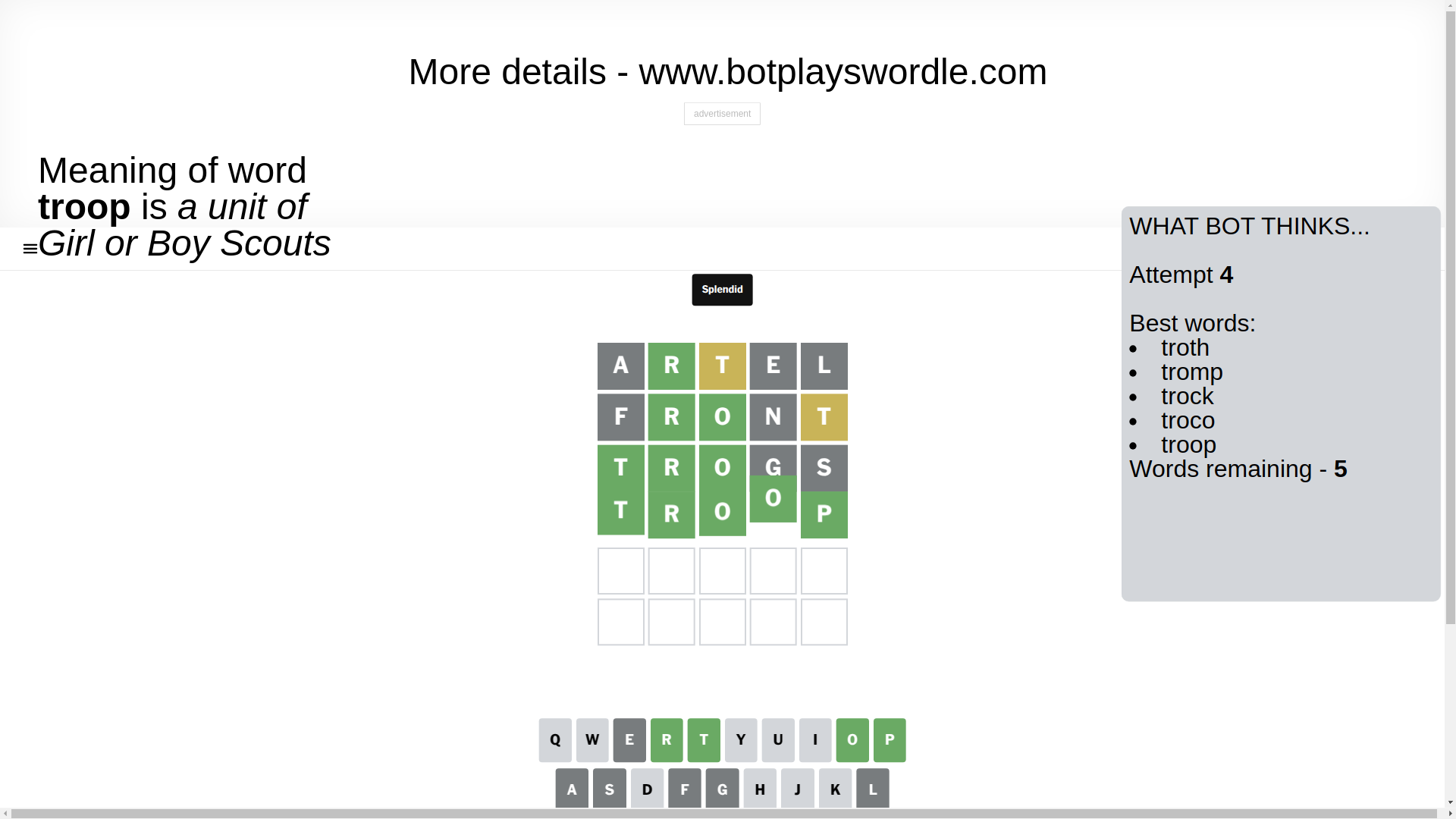Click the D keyboard key
The image size is (1456, 819).
pyautogui.click(x=647, y=789)
